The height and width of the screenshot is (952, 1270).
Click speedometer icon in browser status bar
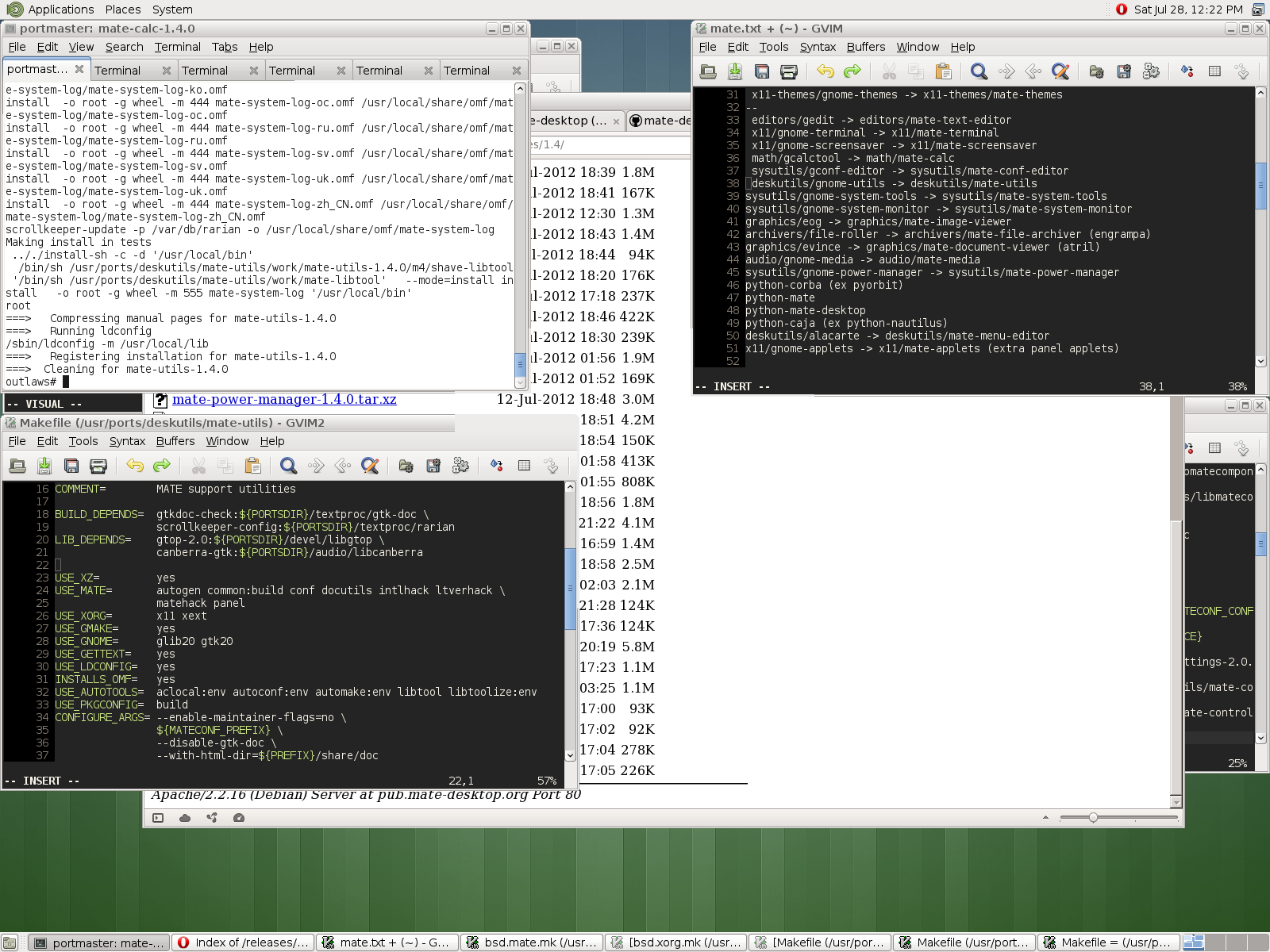tap(239, 818)
